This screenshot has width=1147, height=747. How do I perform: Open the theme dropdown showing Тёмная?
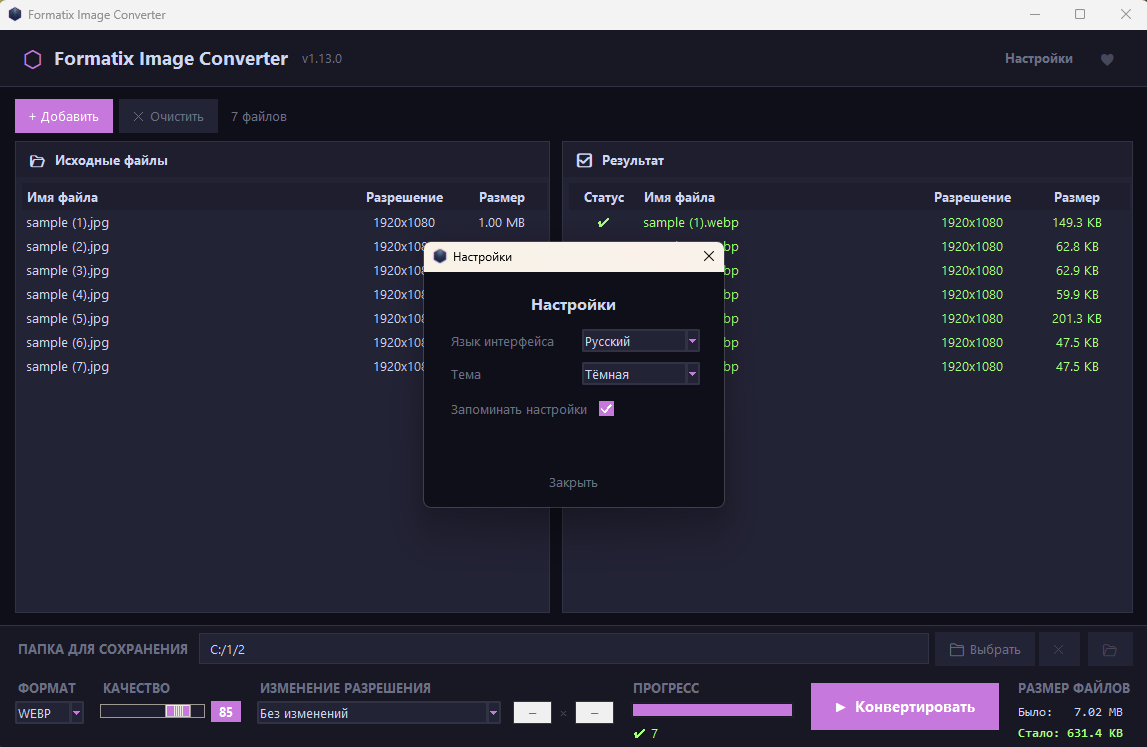pos(641,374)
